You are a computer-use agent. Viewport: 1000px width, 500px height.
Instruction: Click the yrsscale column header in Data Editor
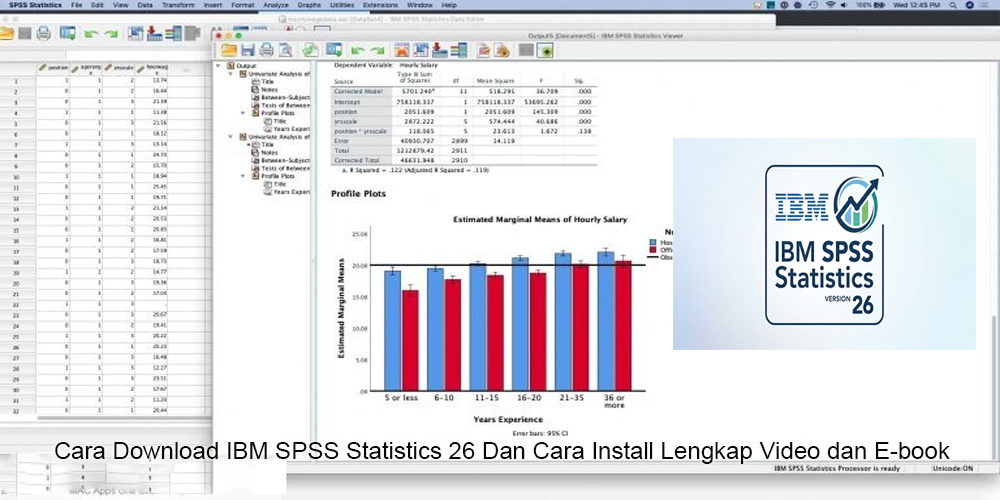119,68
